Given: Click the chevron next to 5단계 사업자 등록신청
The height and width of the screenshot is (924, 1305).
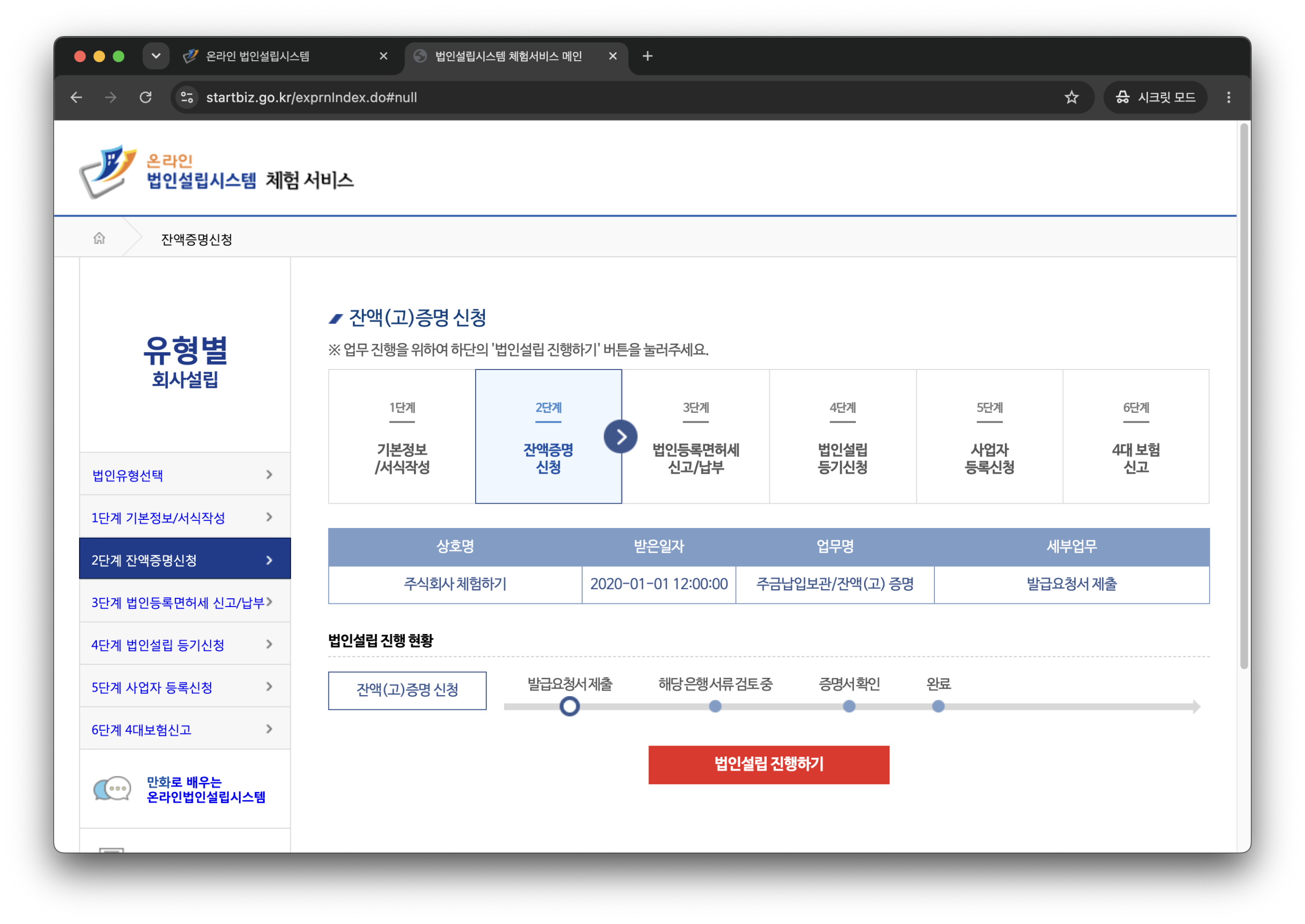Looking at the screenshot, I should [269, 686].
